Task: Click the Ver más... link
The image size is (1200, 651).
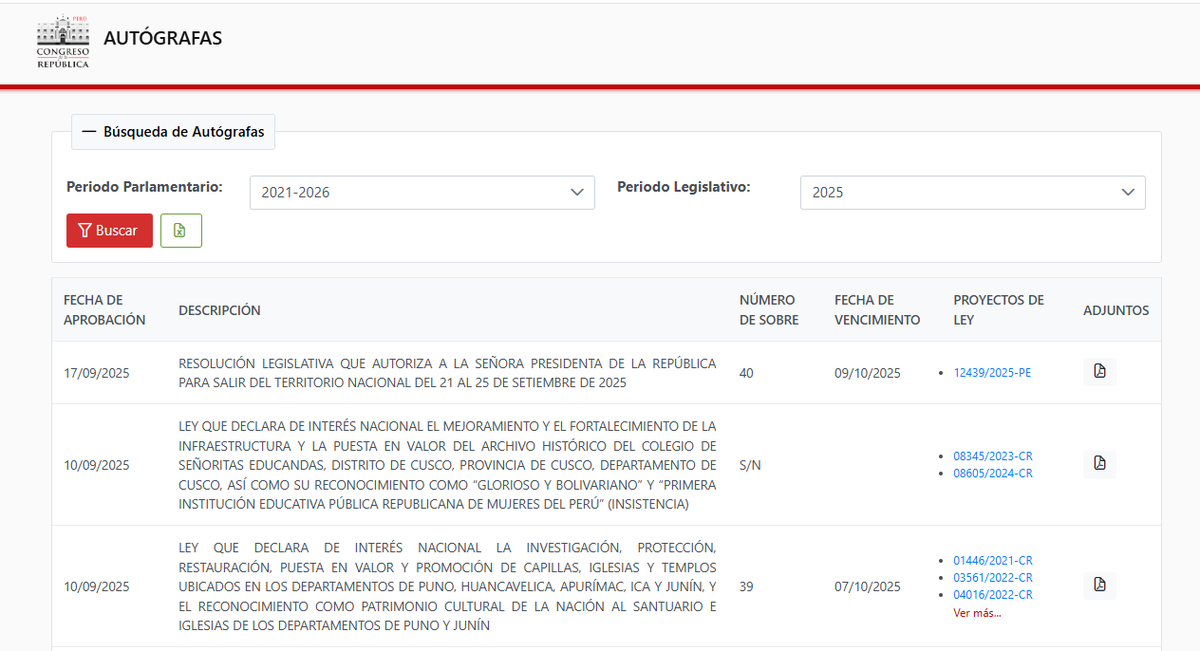Action: tap(977, 613)
